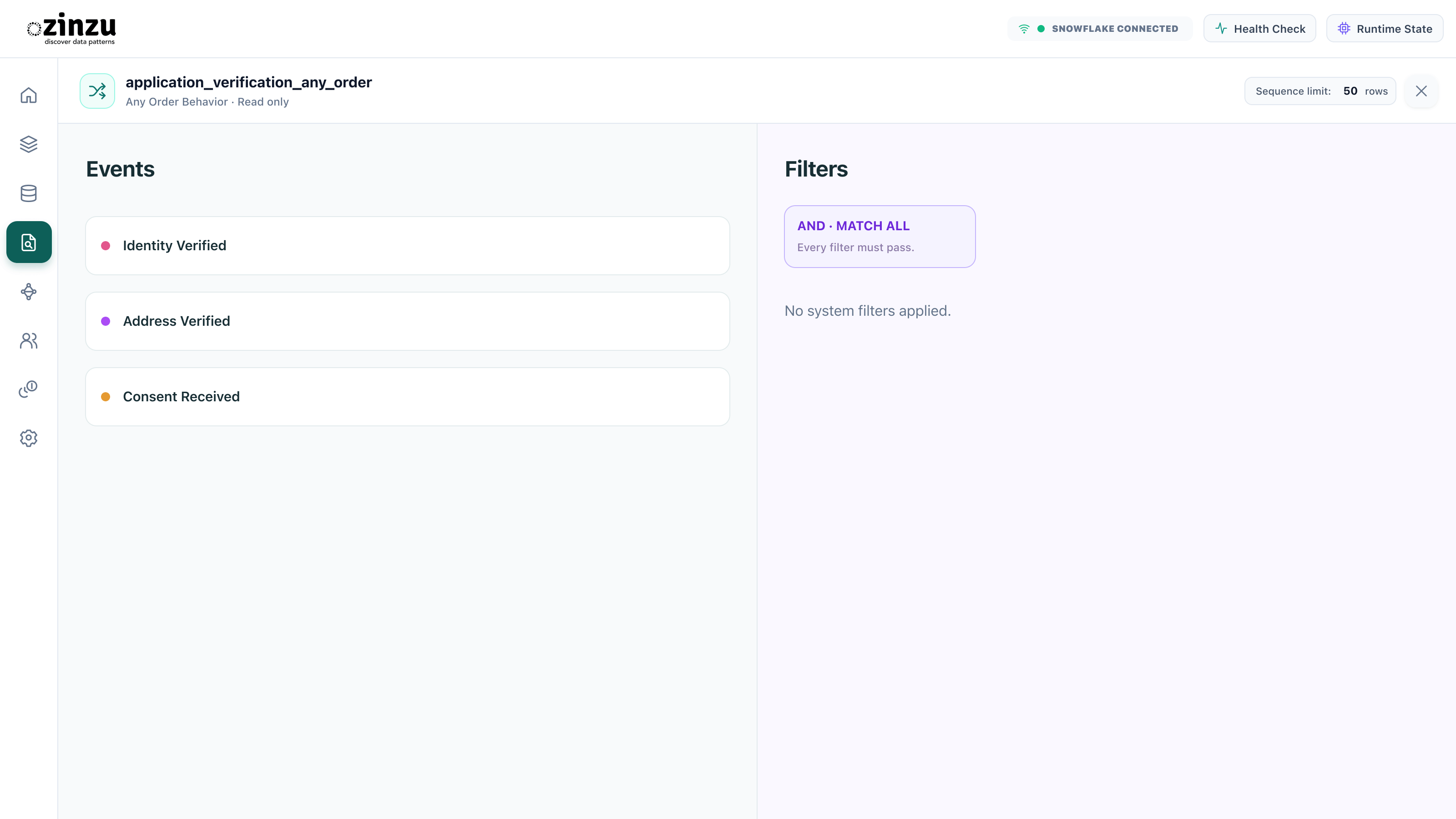Screen dimensions: 1456x819
Task: Open the settings gear sidebar icon
Action: tap(28, 438)
